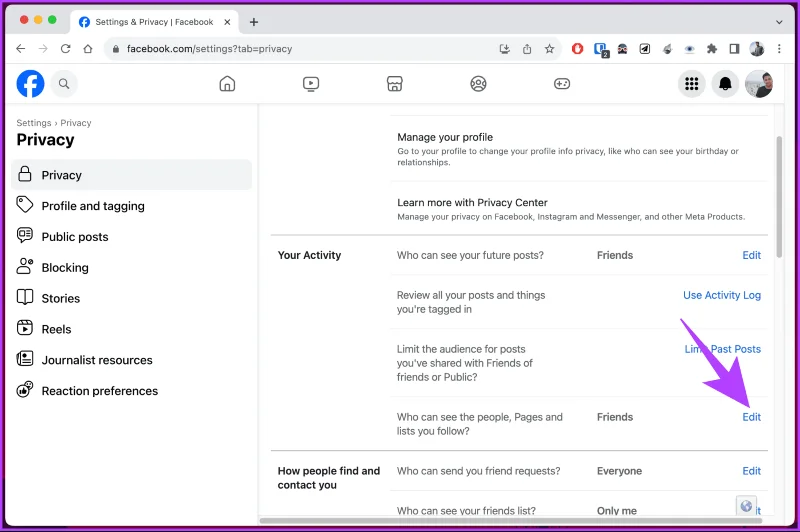Edit who can see people and Pages you follow
Image resolution: width=800 pixels, height=532 pixels.
pos(751,417)
